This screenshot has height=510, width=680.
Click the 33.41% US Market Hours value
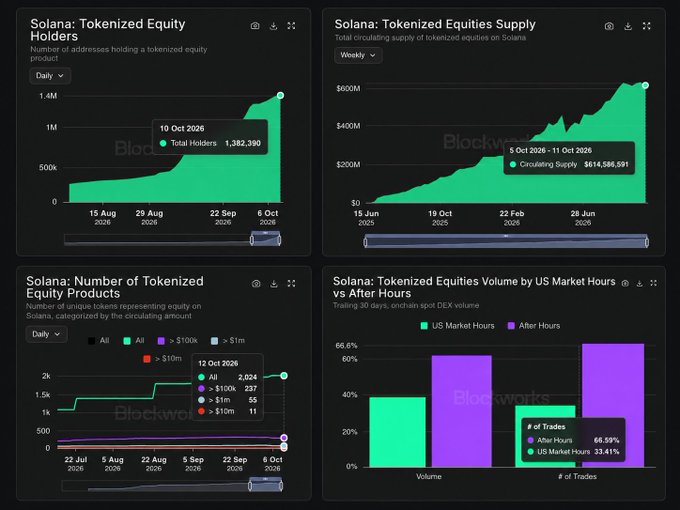(x=607, y=451)
